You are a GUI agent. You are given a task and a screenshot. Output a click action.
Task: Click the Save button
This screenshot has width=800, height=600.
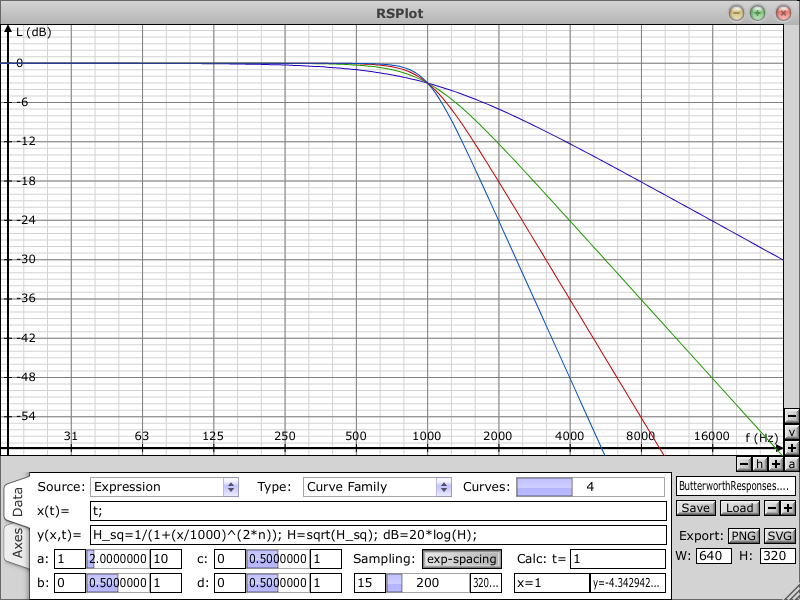695,508
